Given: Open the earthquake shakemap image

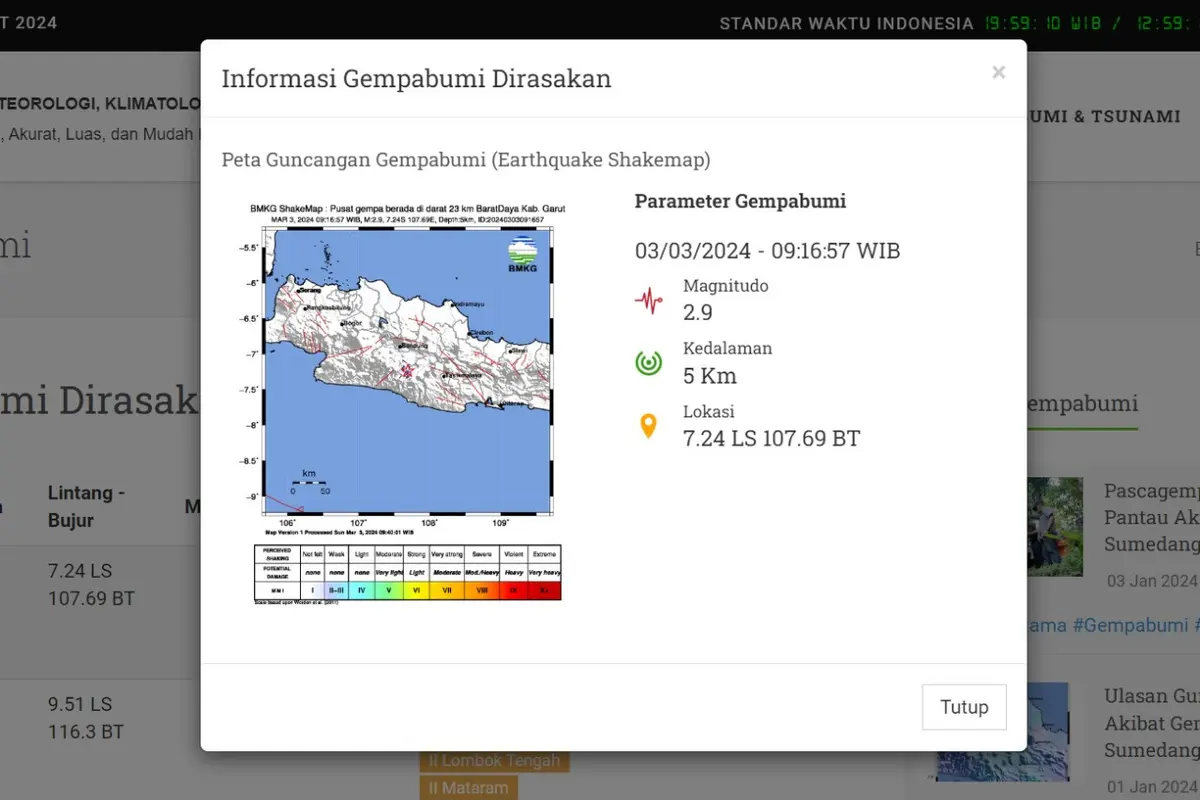Looking at the screenshot, I should (402, 404).
